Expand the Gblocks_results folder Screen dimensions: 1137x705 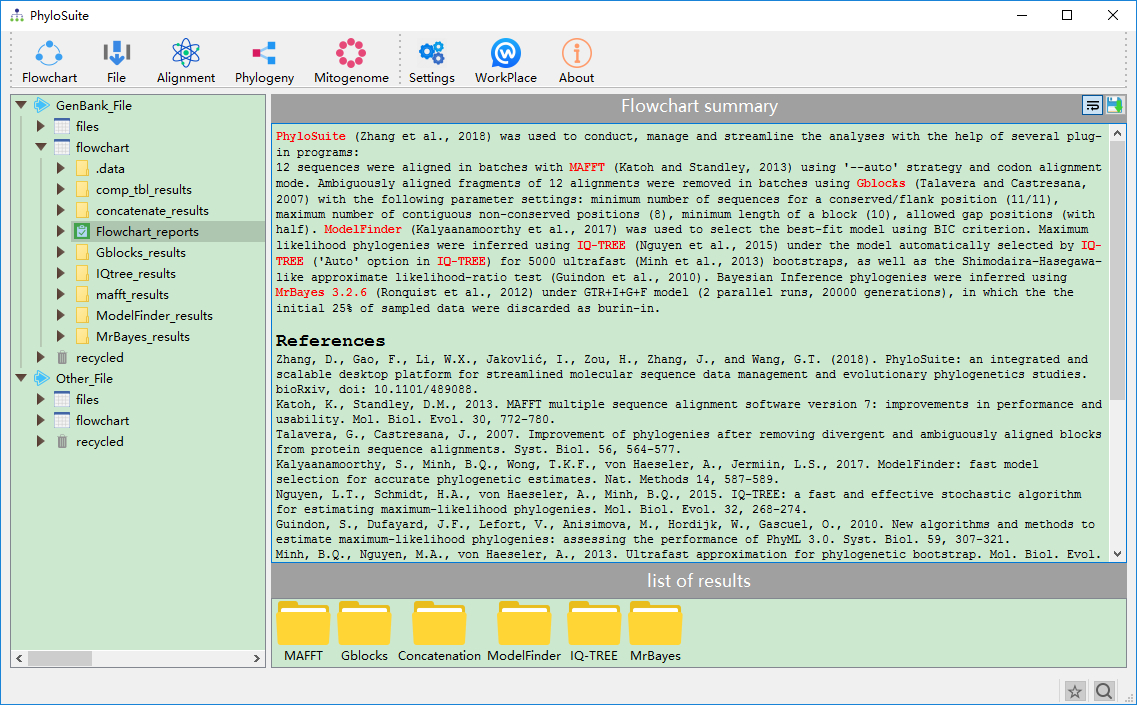tap(61, 252)
